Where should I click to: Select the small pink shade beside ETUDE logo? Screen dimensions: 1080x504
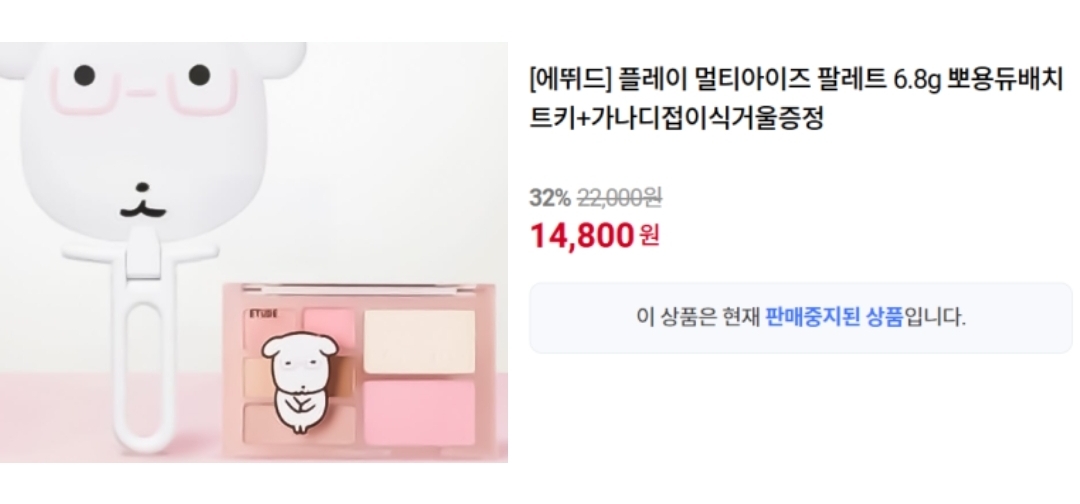tap(329, 329)
